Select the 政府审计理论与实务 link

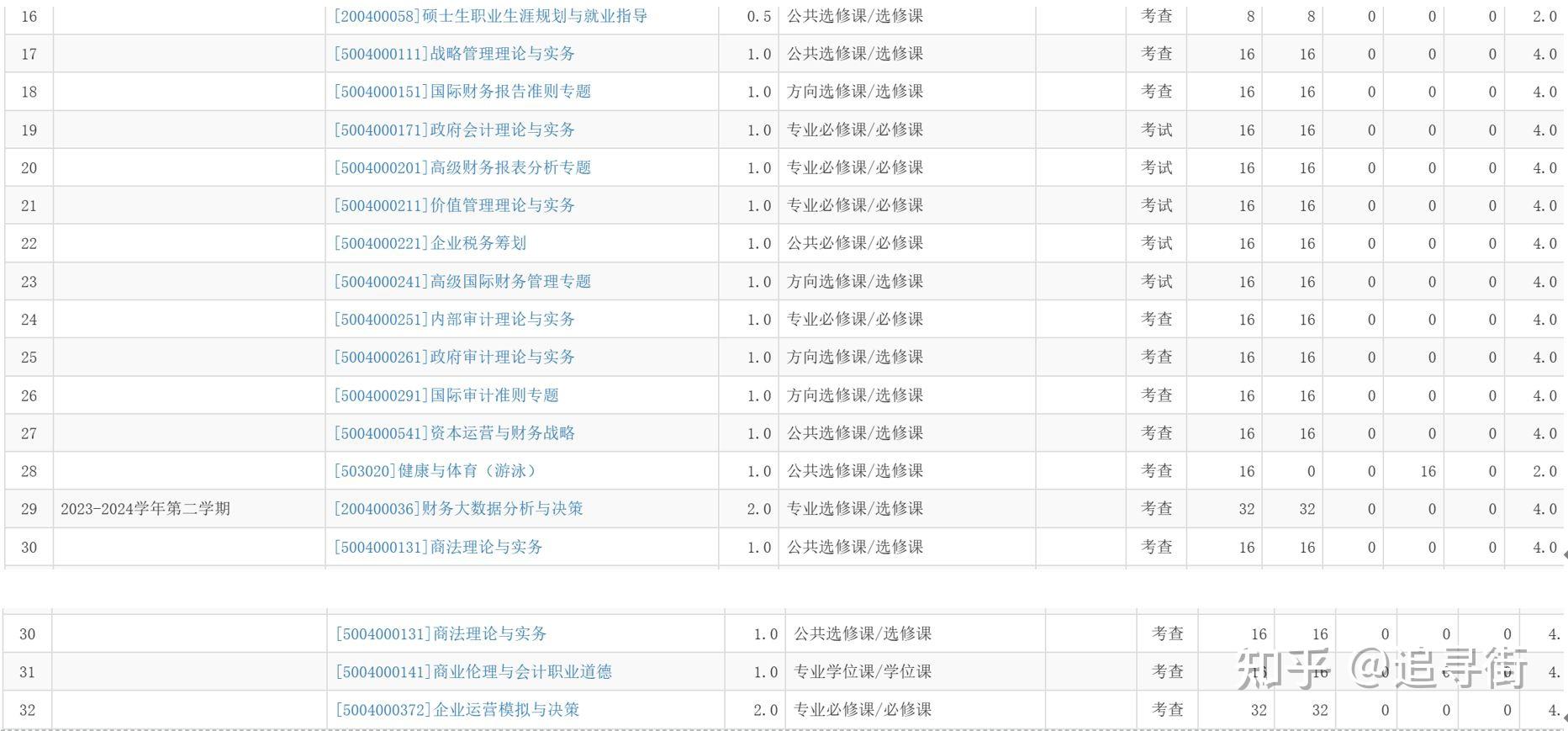(454, 358)
